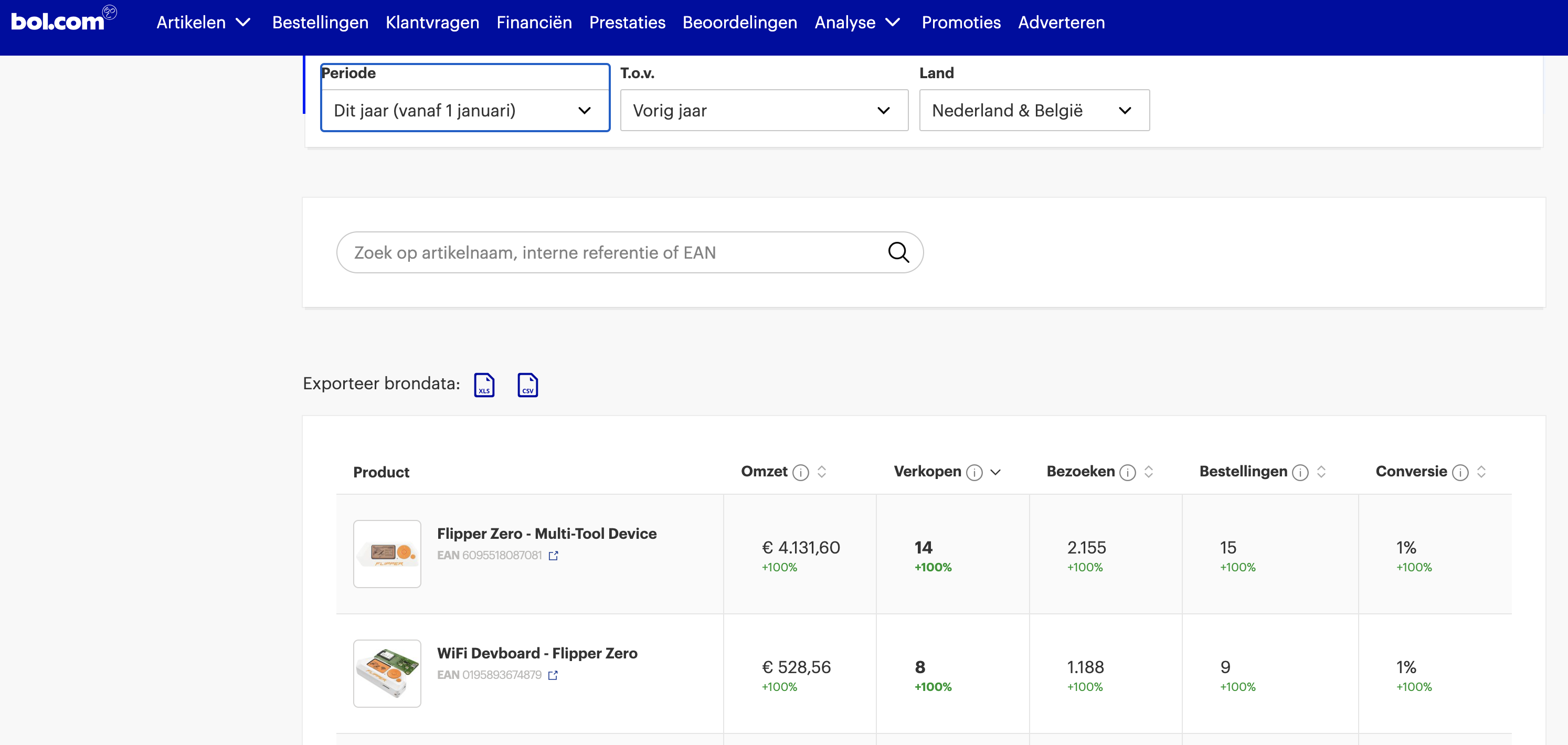Click the € 528,56 revenue value
1568x745 pixels.
pos(796,668)
